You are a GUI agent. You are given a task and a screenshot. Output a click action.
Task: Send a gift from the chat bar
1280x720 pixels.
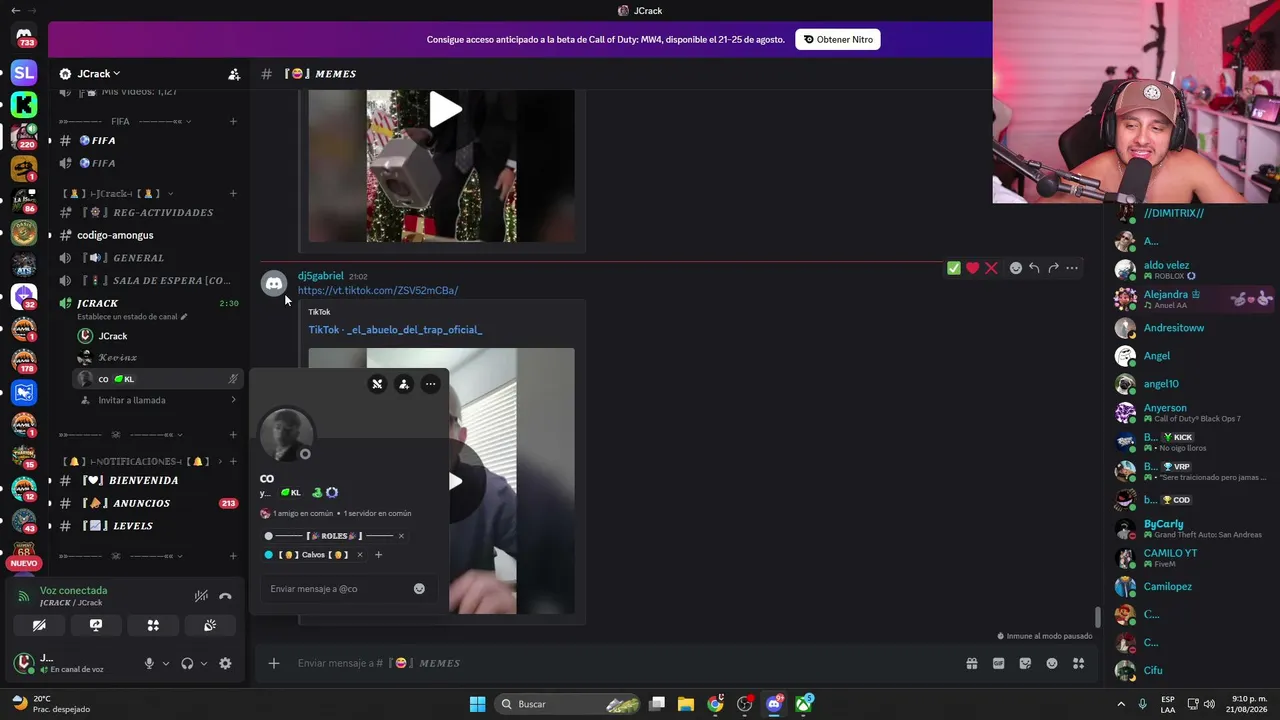pyautogui.click(x=971, y=663)
